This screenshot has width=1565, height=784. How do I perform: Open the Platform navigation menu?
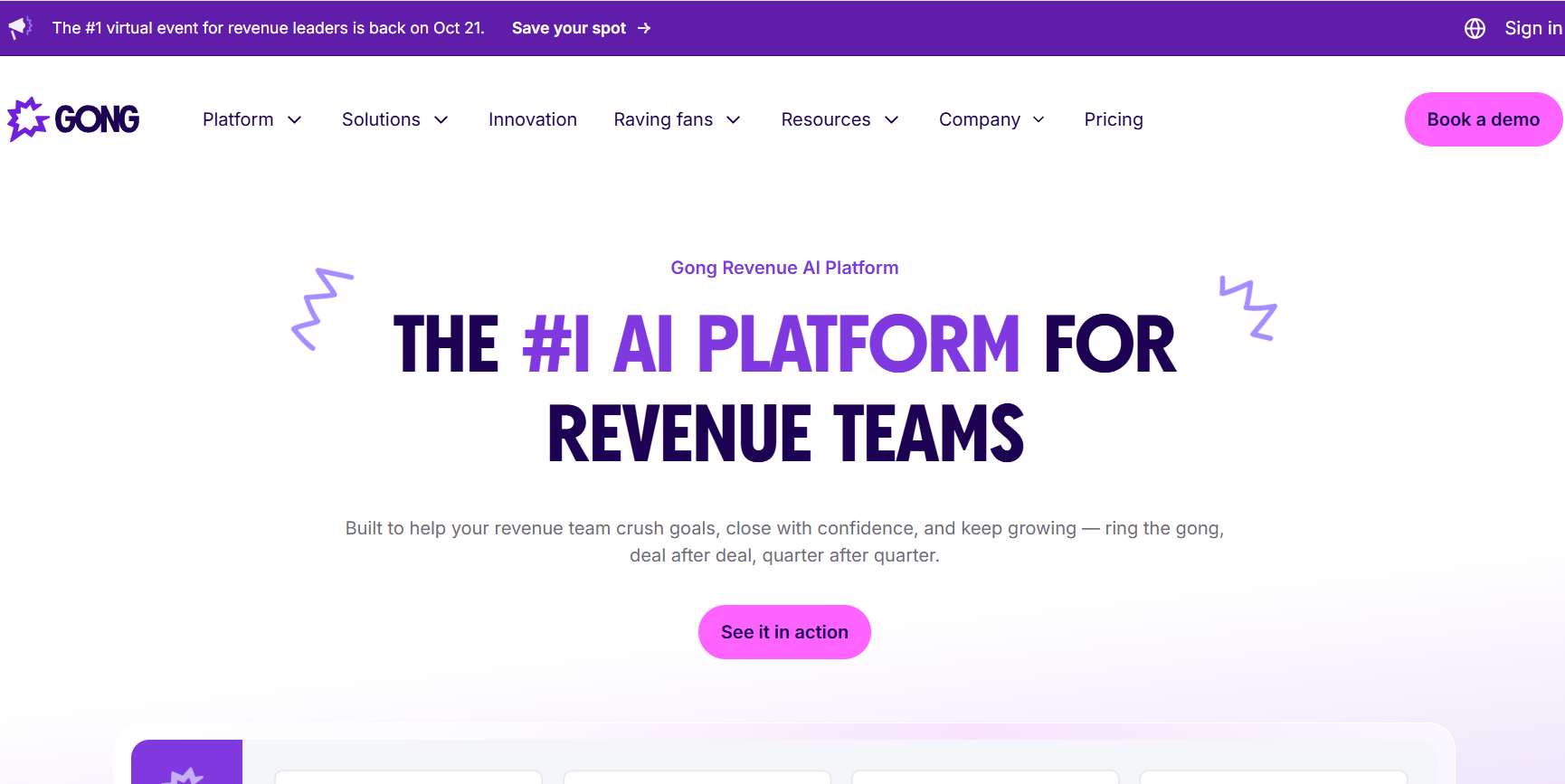(x=238, y=119)
